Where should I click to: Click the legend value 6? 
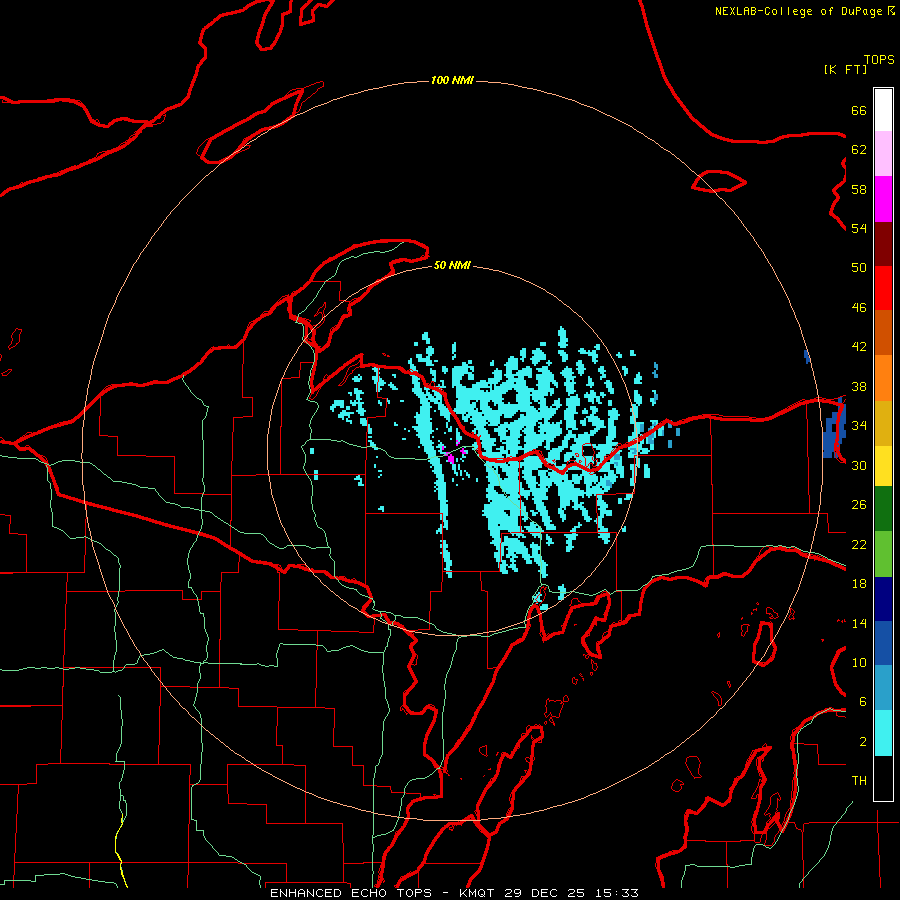863,702
